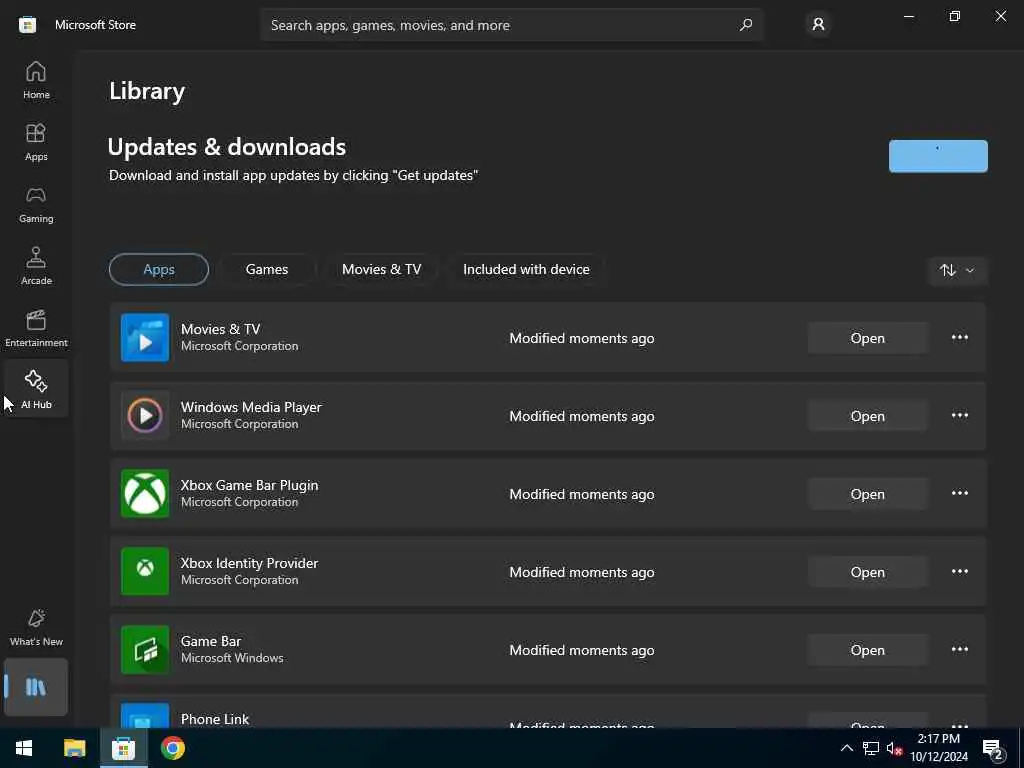Click the Movies & TV app icon
The width and height of the screenshot is (1024, 768).
[145, 338]
